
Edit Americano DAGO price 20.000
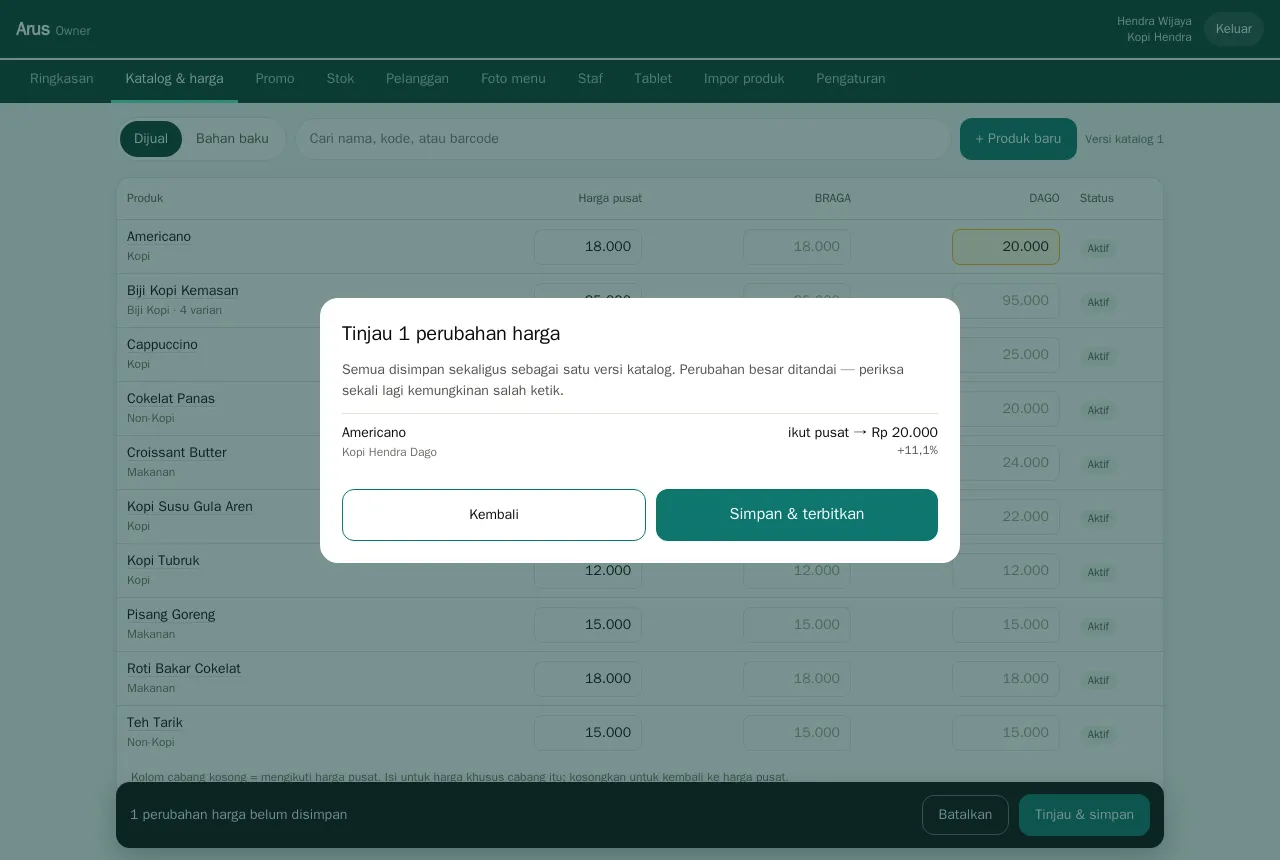tap(1006, 247)
